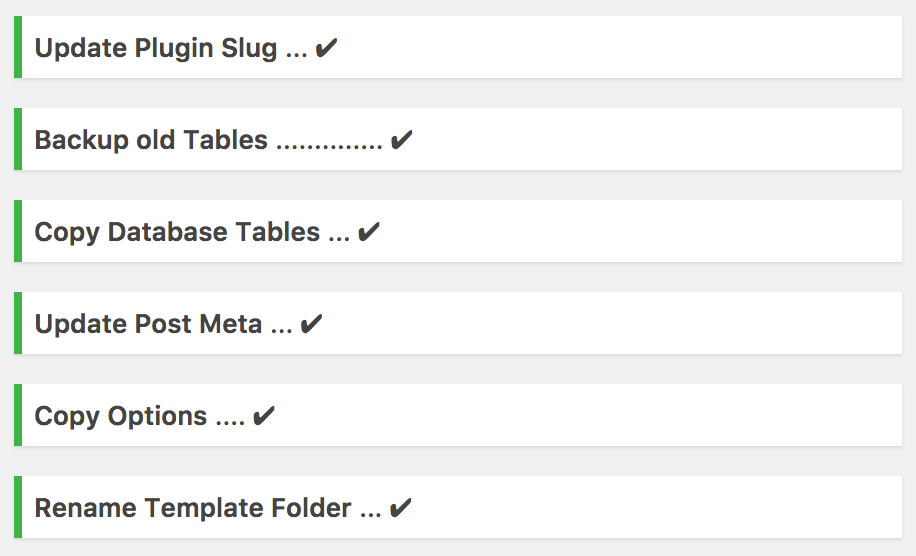The height and width of the screenshot is (556, 916).
Task: Click the progress dots after Copy Options
Action: click(230, 422)
